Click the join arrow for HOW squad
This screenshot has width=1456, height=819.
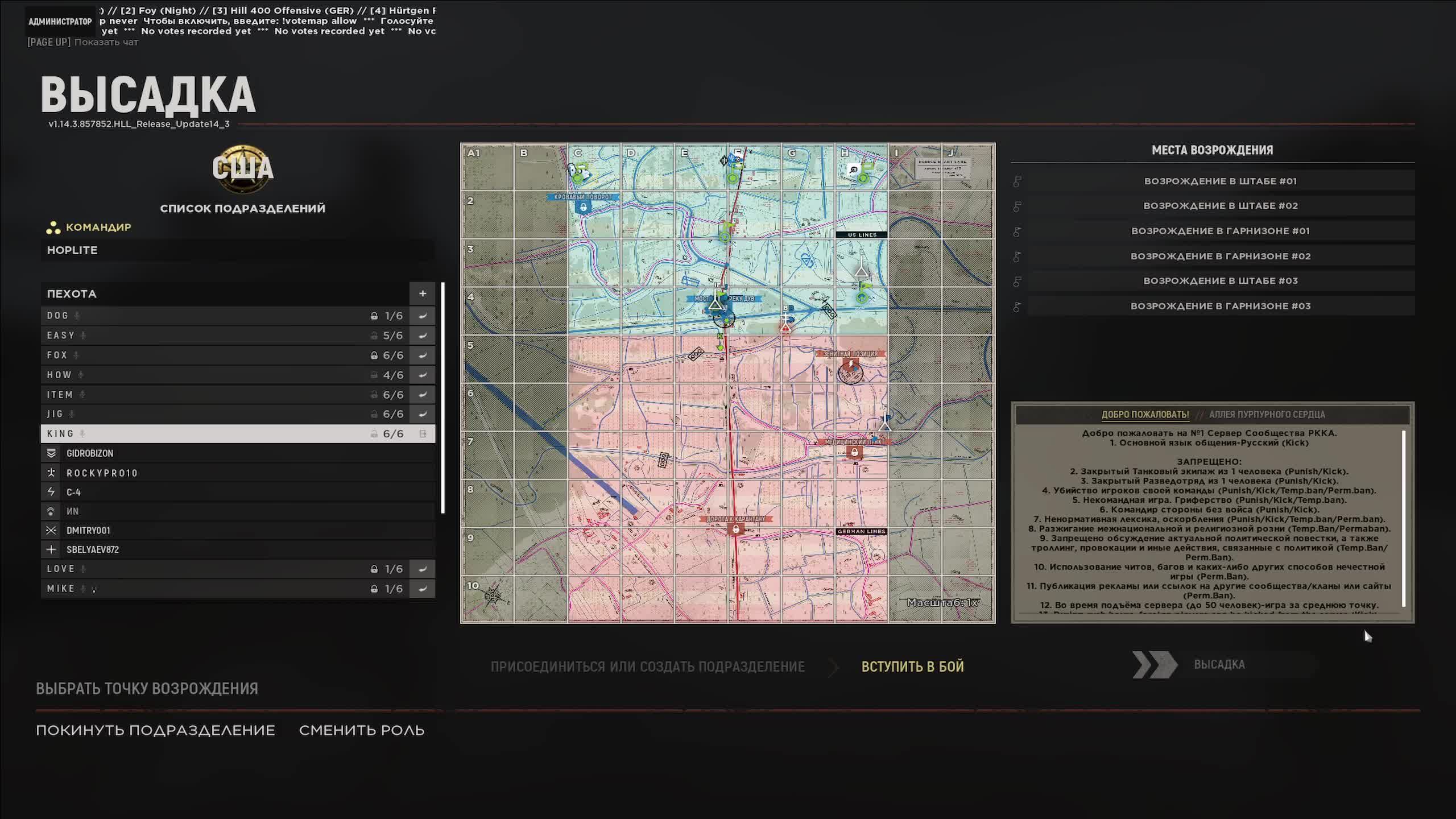click(422, 375)
